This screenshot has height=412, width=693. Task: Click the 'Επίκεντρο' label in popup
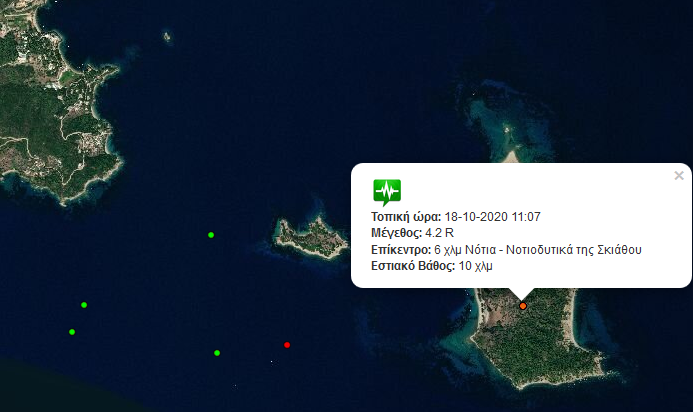coord(401,250)
